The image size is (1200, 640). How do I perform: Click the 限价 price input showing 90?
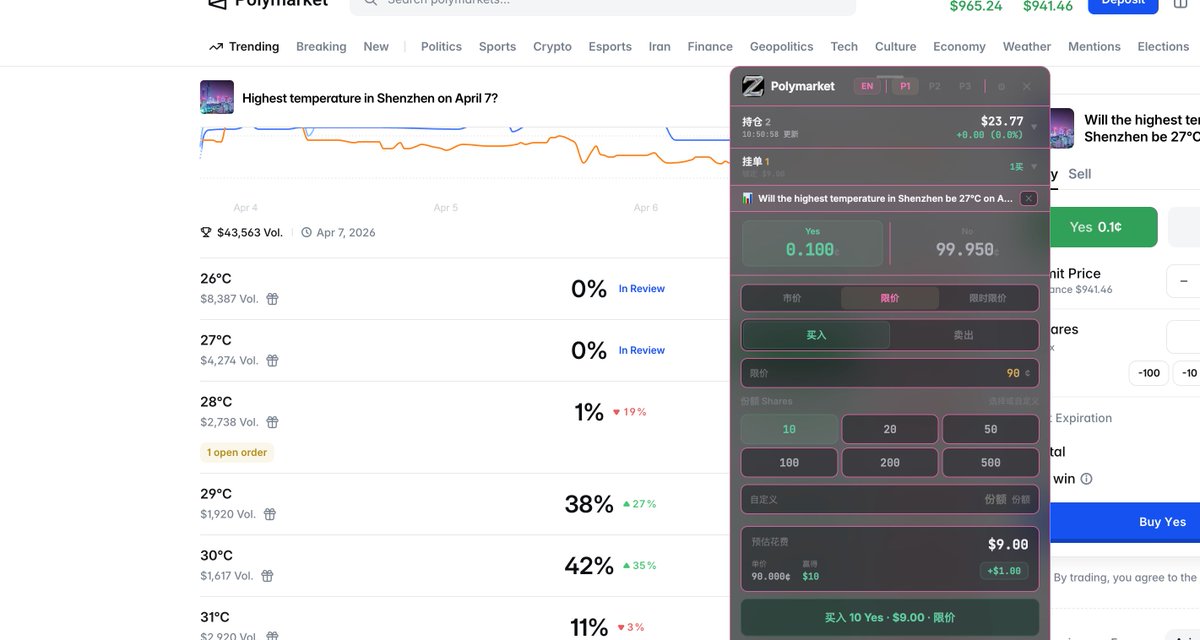890,373
